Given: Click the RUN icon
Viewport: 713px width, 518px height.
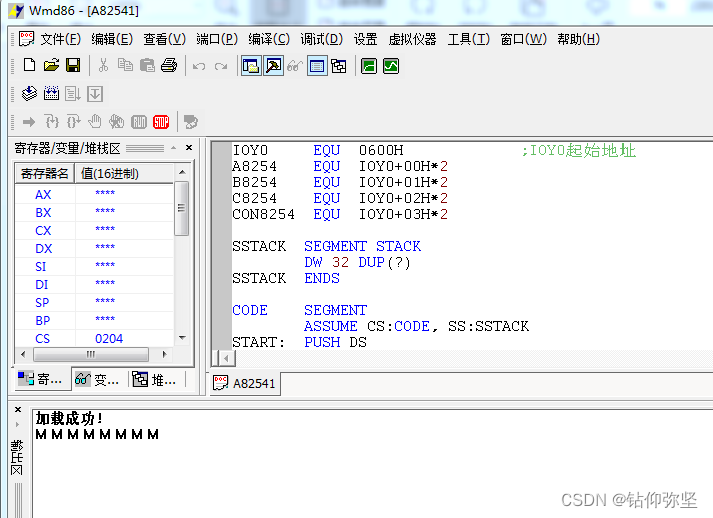Looking at the screenshot, I should pyautogui.click(x=139, y=122).
